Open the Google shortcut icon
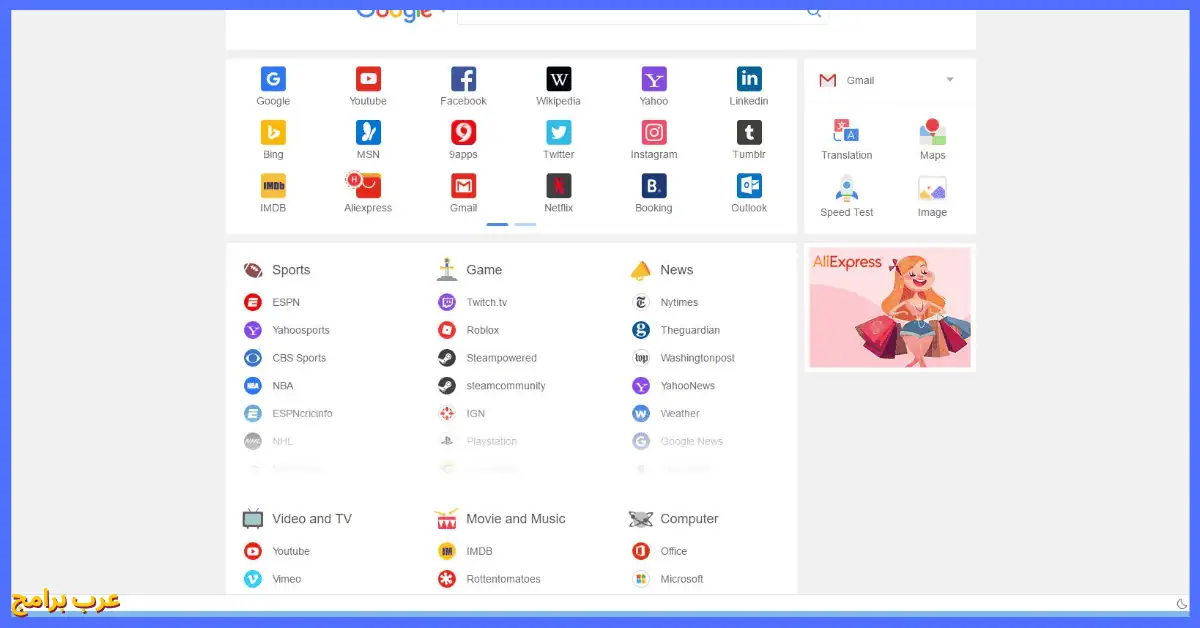 click(273, 79)
